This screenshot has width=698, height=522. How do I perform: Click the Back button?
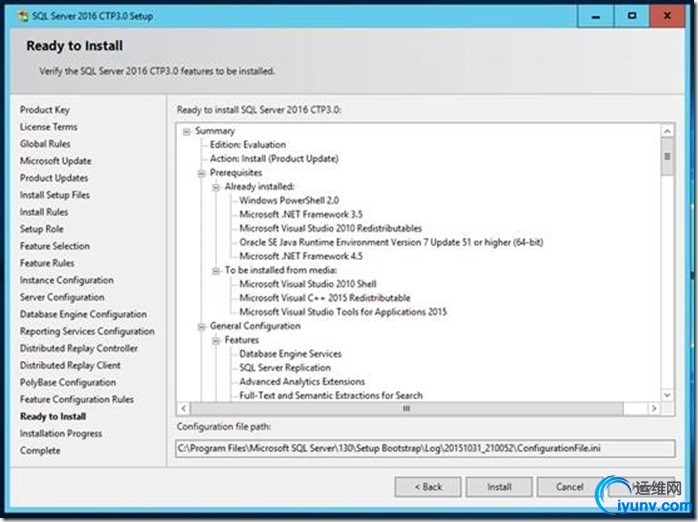(x=428, y=487)
